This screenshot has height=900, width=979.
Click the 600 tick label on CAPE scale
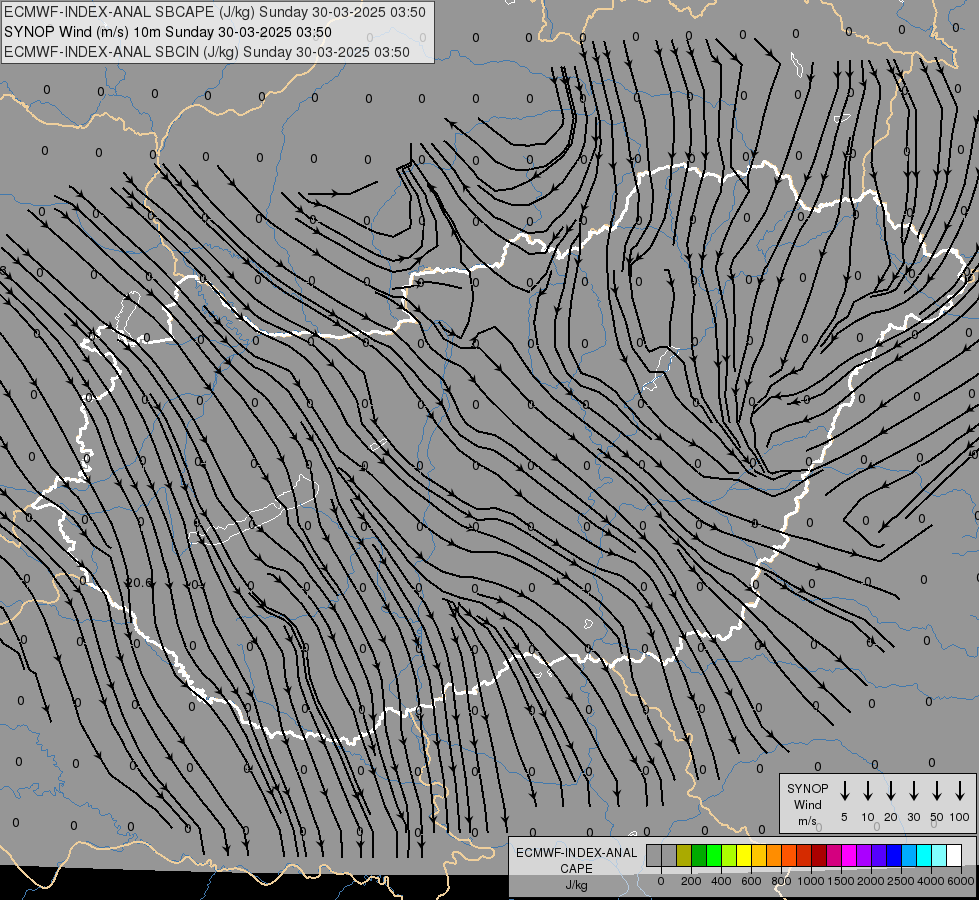point(751,881)
